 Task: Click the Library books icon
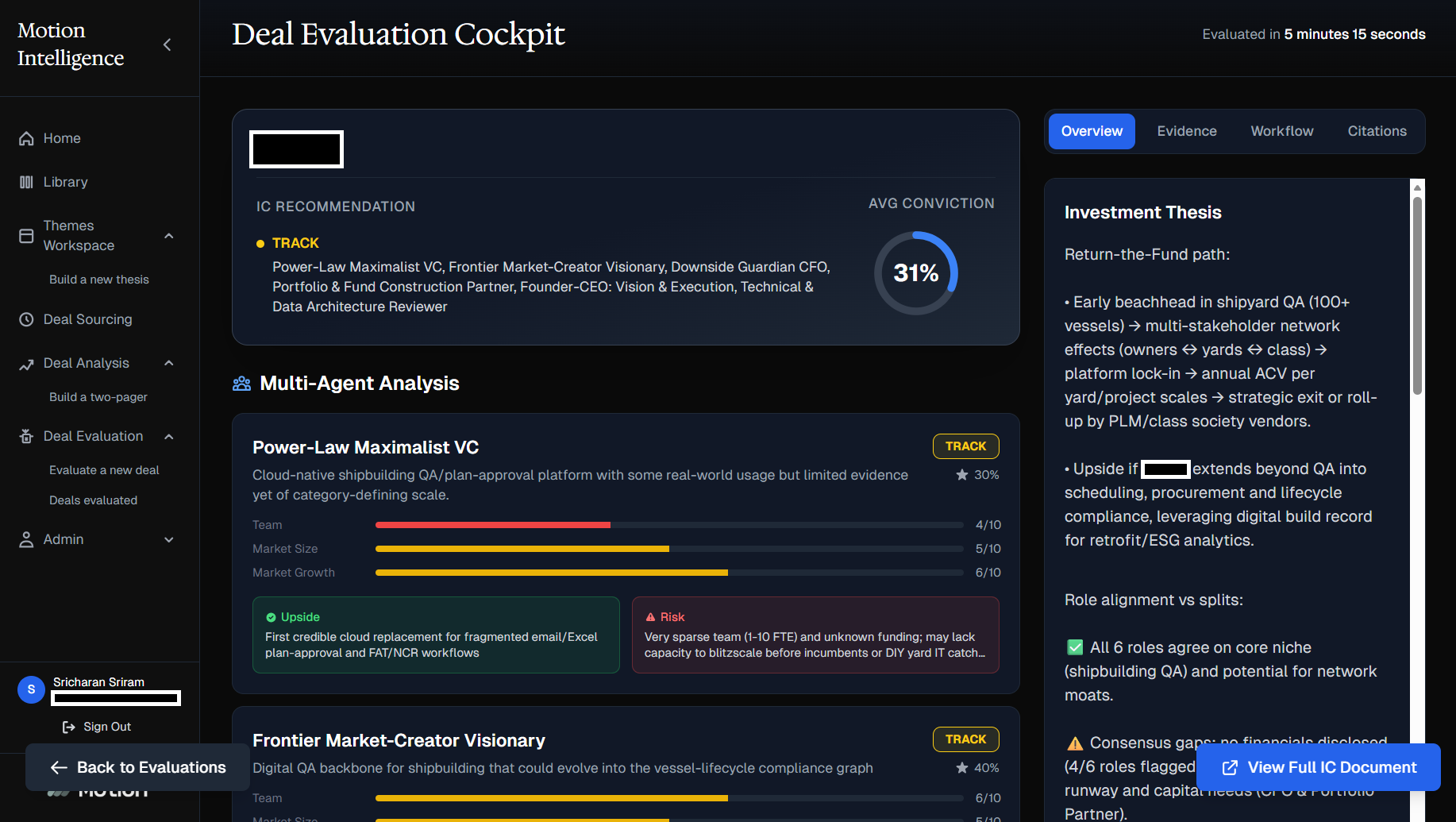pyautogui.click(x=26, y=182)
